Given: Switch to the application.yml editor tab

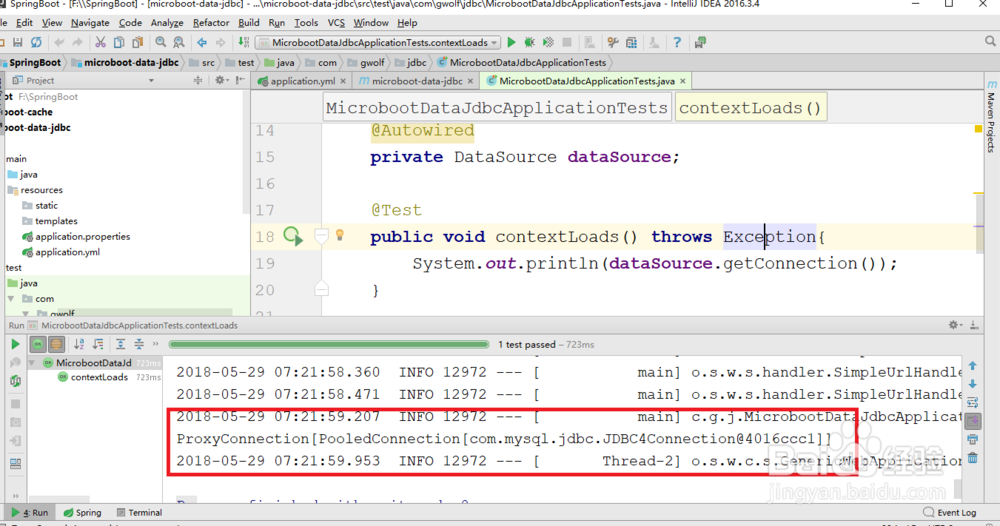Looking at the screenshot, I should 302,81.
